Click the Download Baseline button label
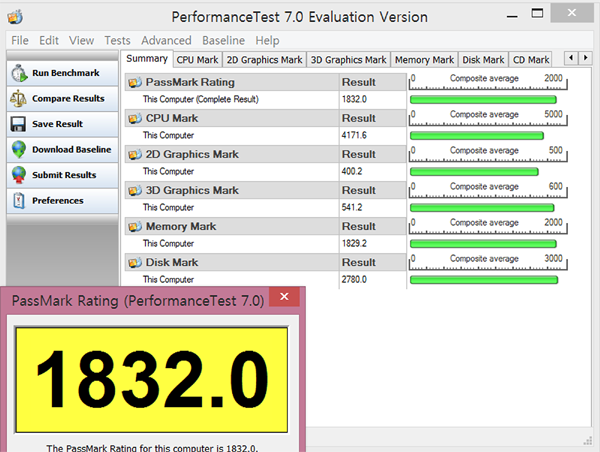 72,150
